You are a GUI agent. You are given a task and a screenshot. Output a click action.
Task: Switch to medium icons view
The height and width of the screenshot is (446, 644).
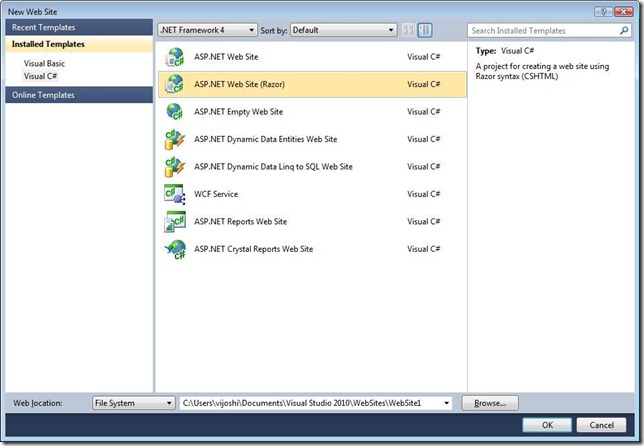pyautogui.click(x=425, y=30)
